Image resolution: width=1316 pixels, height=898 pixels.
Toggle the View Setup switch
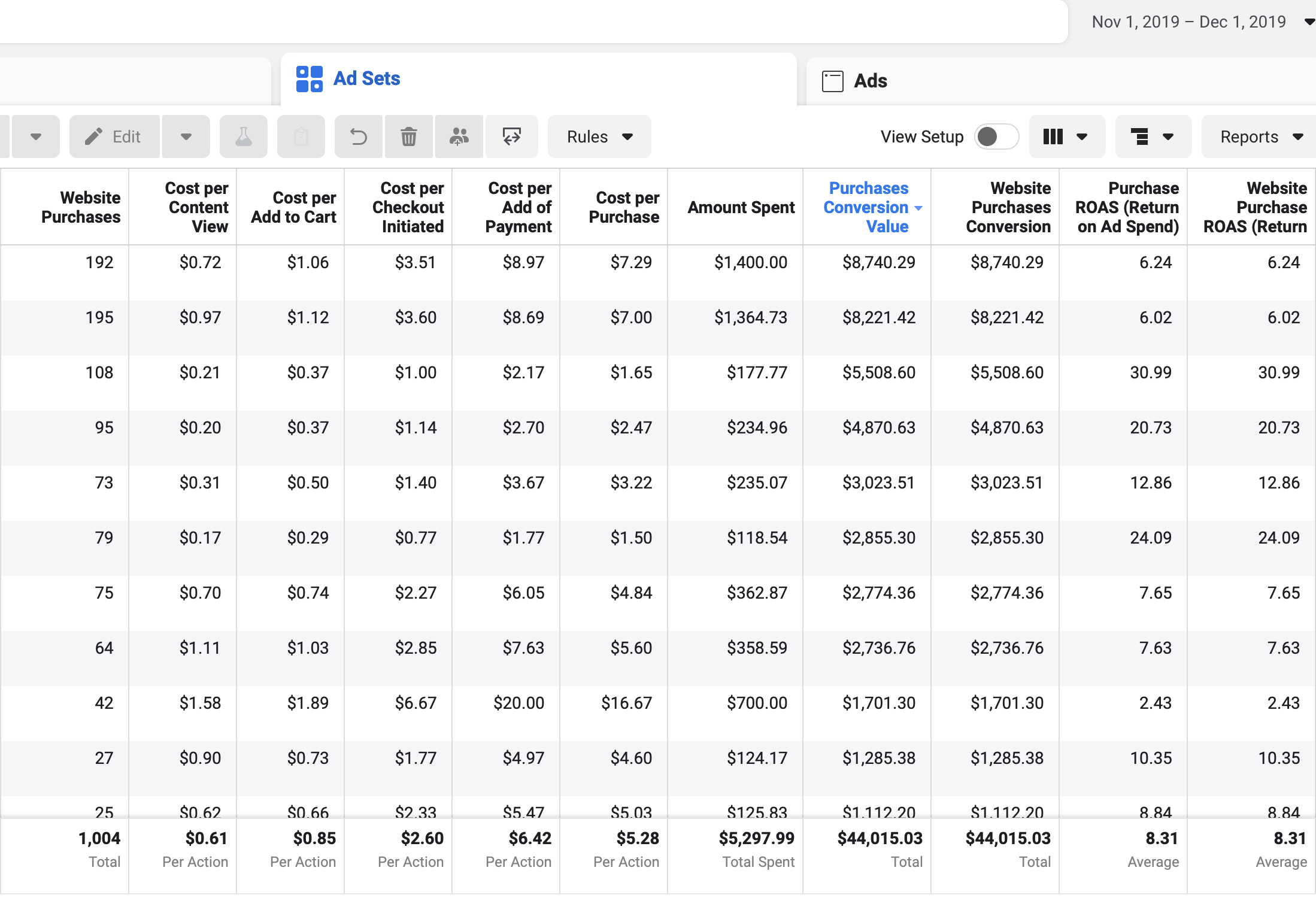(x=996, y=136)
